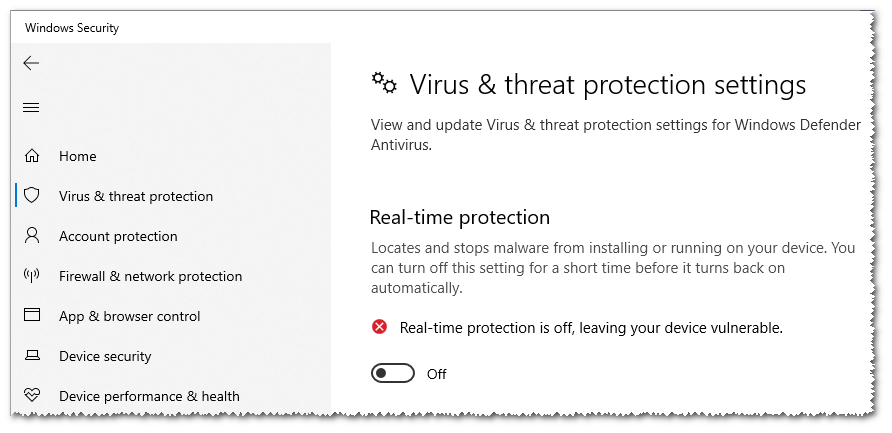The image size is (892, 433).
Task: Open the Home menu item
Action: [x=78, y=156]
